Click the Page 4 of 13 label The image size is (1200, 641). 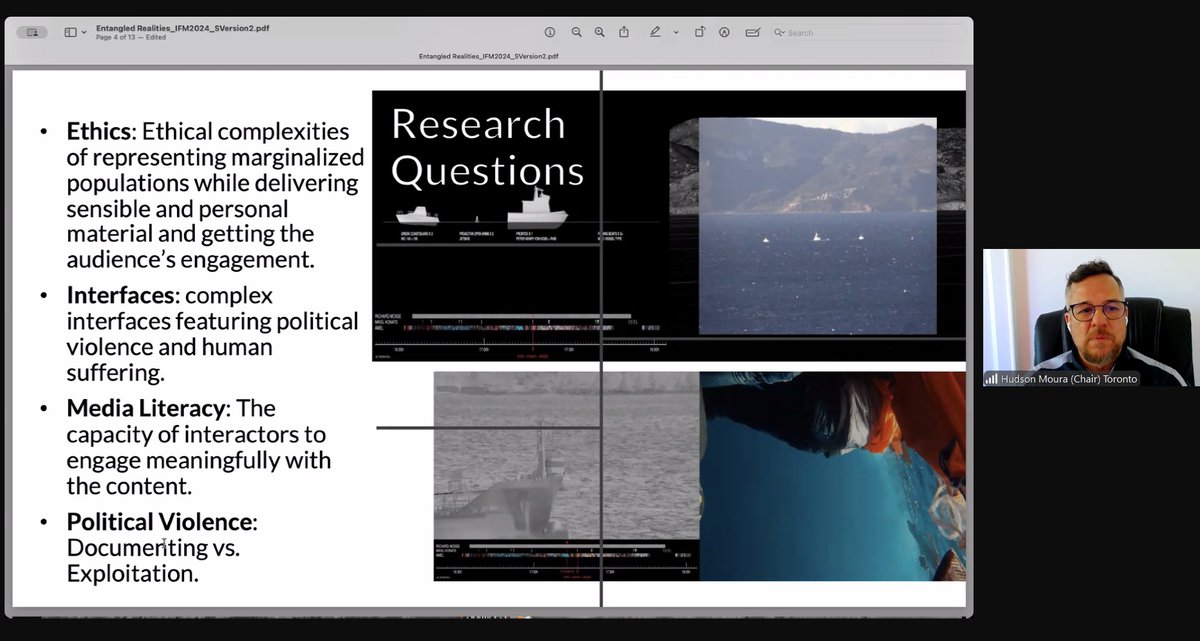119,37
